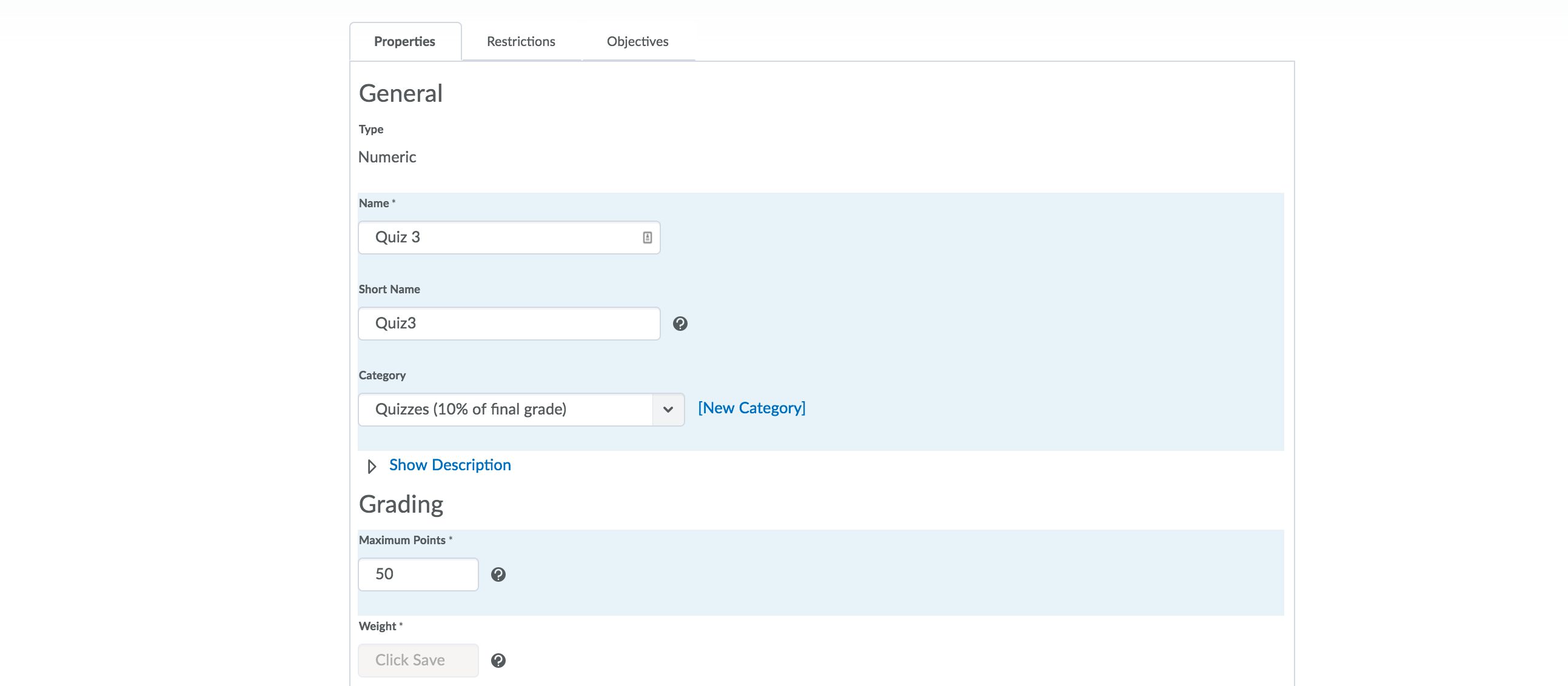Open help for Maximum Points

[x=499, y=574]
